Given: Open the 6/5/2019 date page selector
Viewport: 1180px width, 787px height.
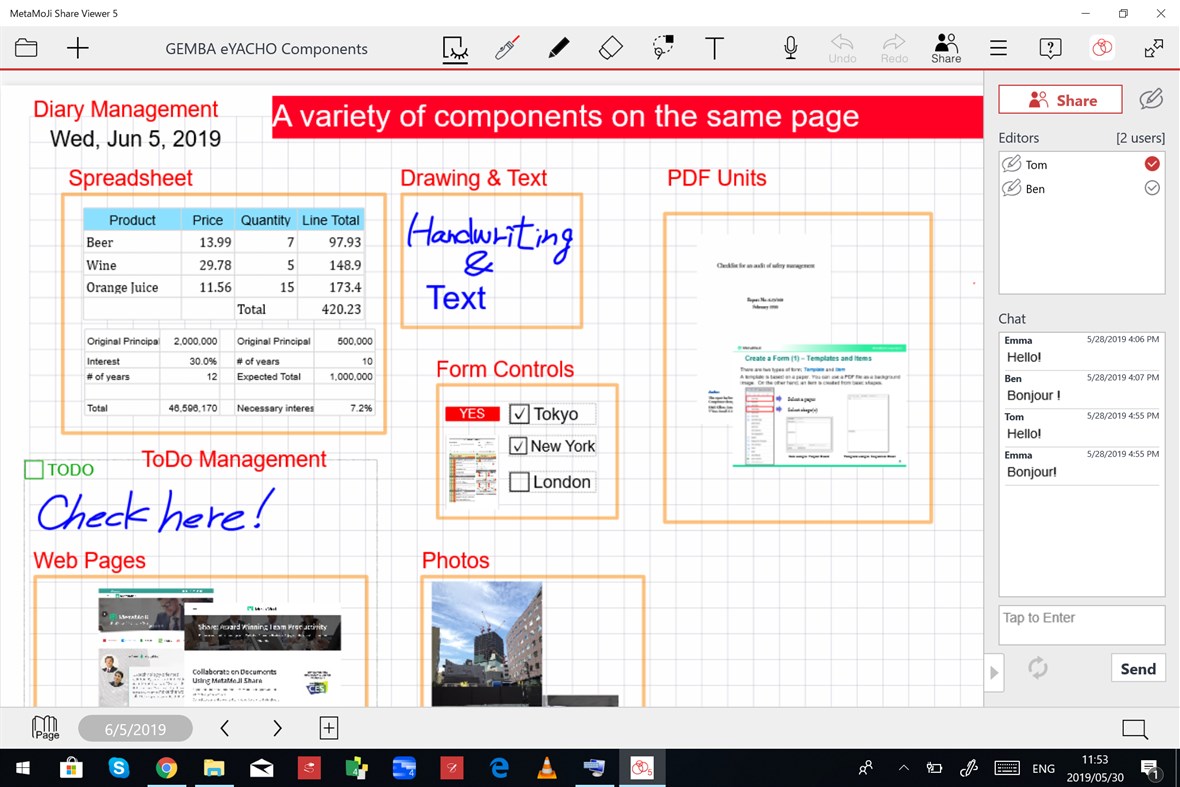Looking at the screenshot, I should point(135,728).
